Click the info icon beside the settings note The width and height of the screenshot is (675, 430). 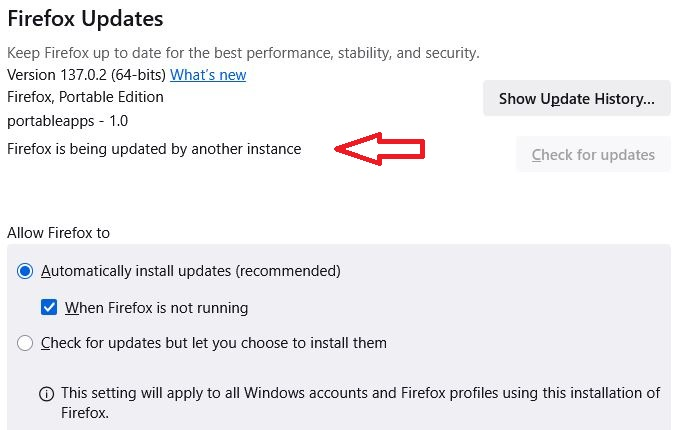(x=46, y=394)
